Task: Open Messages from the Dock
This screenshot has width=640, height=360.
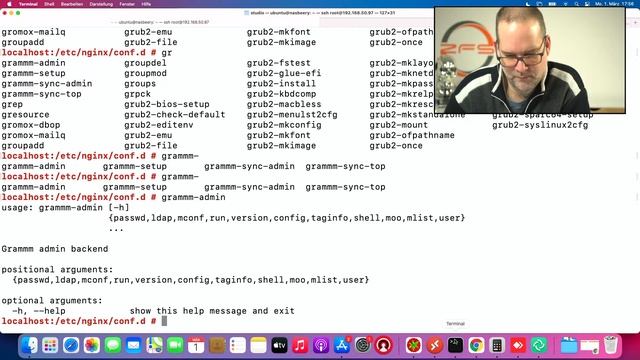Action: (113, 345)
